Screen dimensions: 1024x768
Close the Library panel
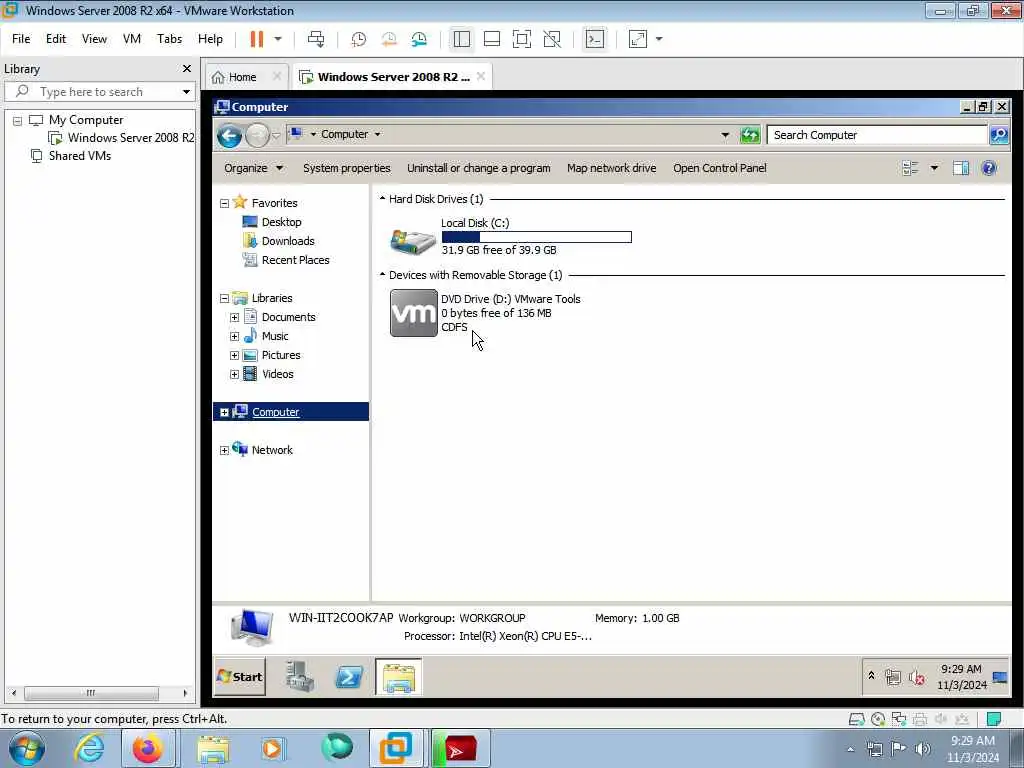tap(187, 69)
